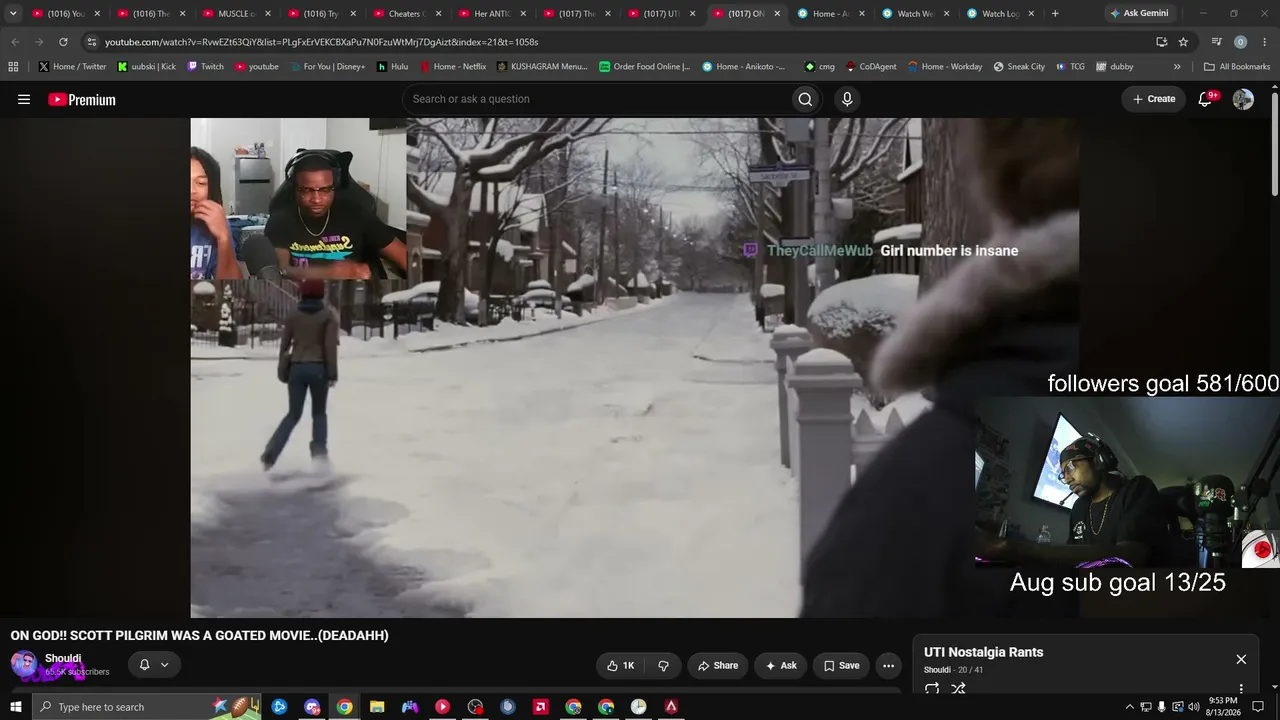
Task: Dislike the Scott Pilgrim video
Action: coord(663,665)
